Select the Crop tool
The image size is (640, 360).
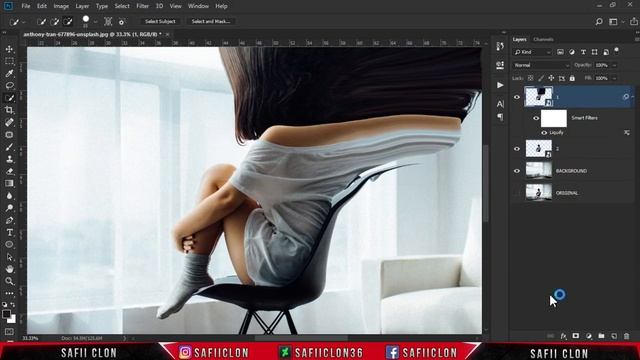9,110
